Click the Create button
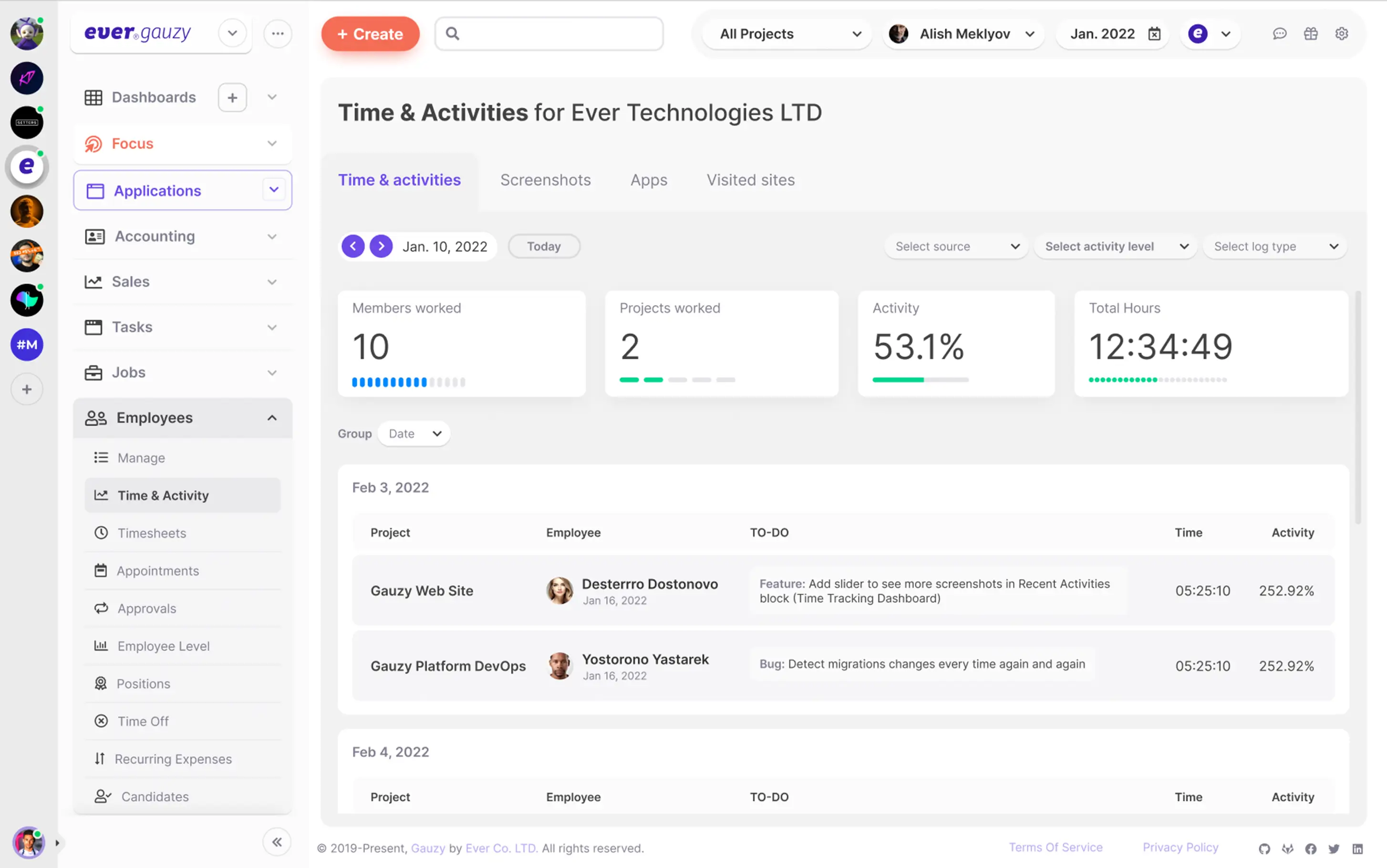The width and height of the screenshot is (1387, 868). 370,34
